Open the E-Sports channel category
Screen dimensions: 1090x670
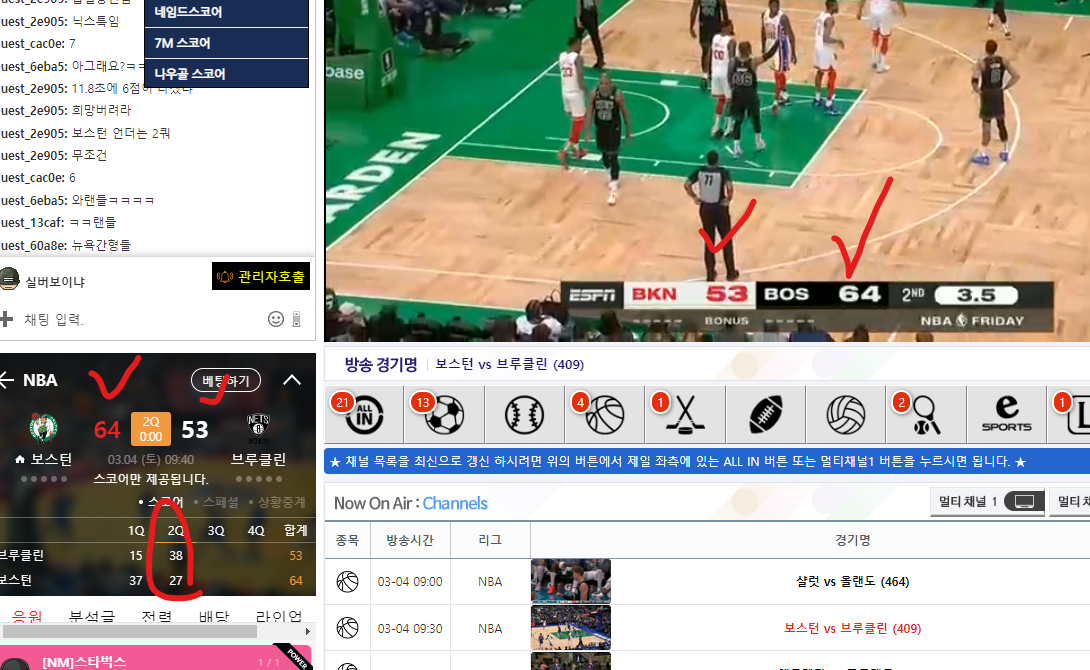1007,414
